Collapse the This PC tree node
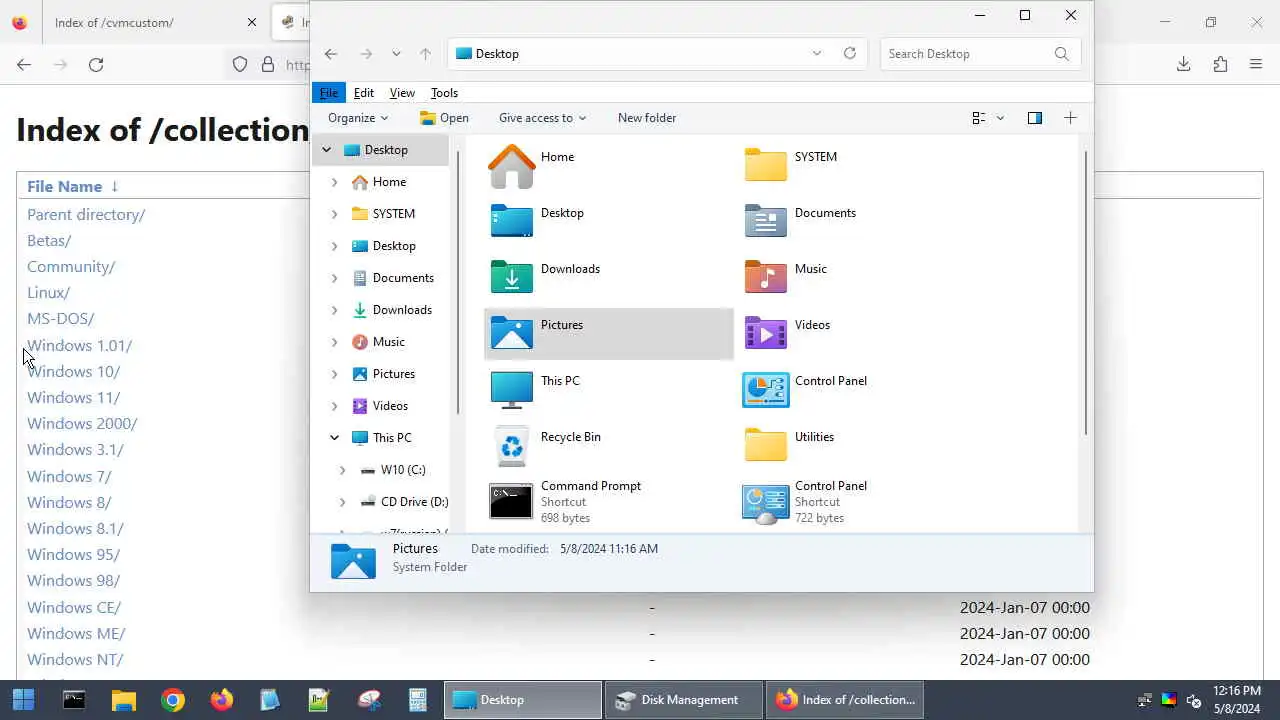This screenshot has width=1280, height=720. tap(334, 438)
